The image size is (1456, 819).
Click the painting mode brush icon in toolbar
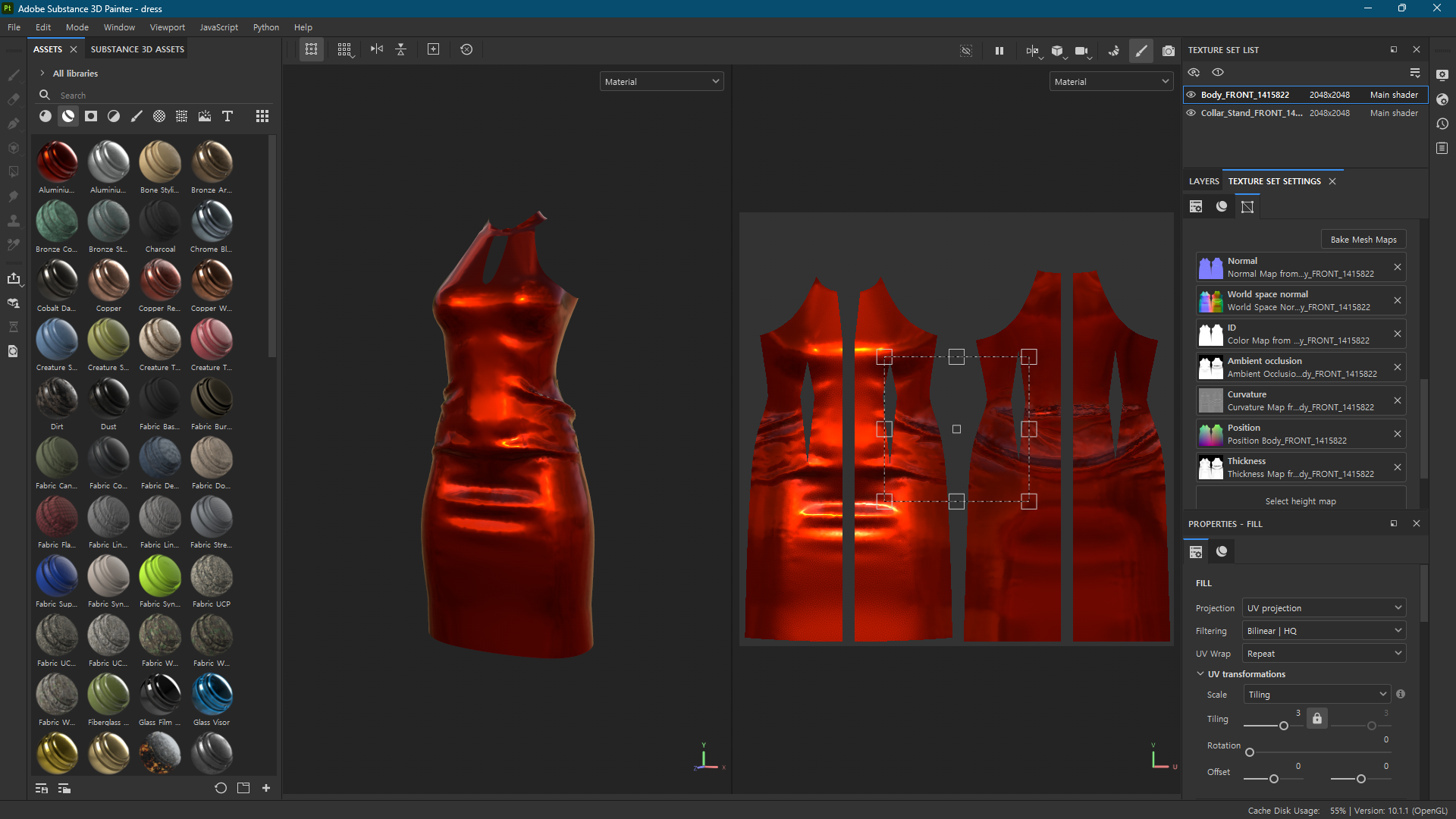[1141, 51]
